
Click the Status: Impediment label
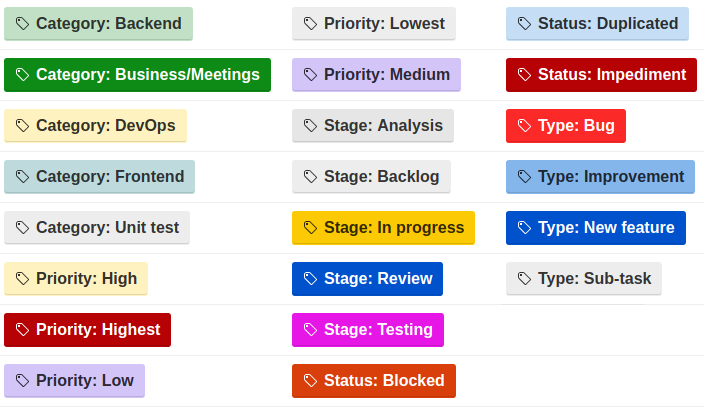coord(601,75)
